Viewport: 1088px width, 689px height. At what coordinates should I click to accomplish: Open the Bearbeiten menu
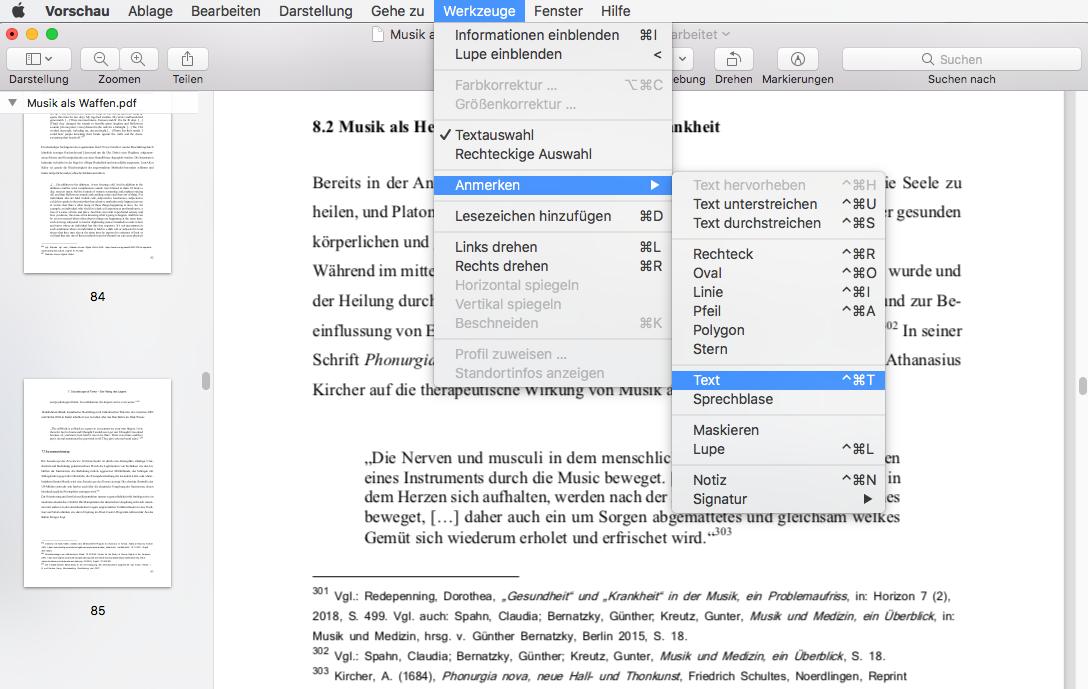point(226,10)
